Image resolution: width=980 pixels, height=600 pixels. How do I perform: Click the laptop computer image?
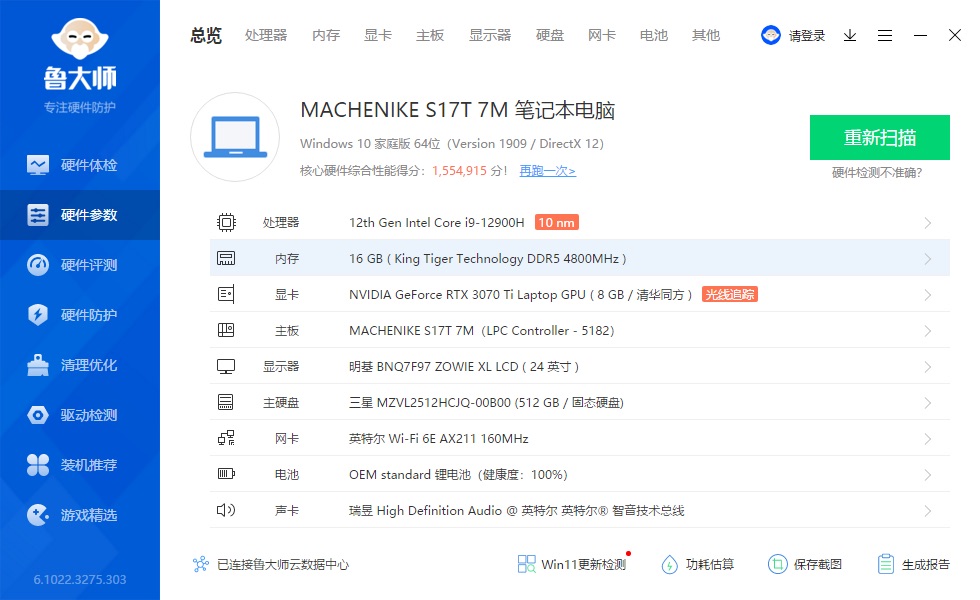[x=235, y=137]
